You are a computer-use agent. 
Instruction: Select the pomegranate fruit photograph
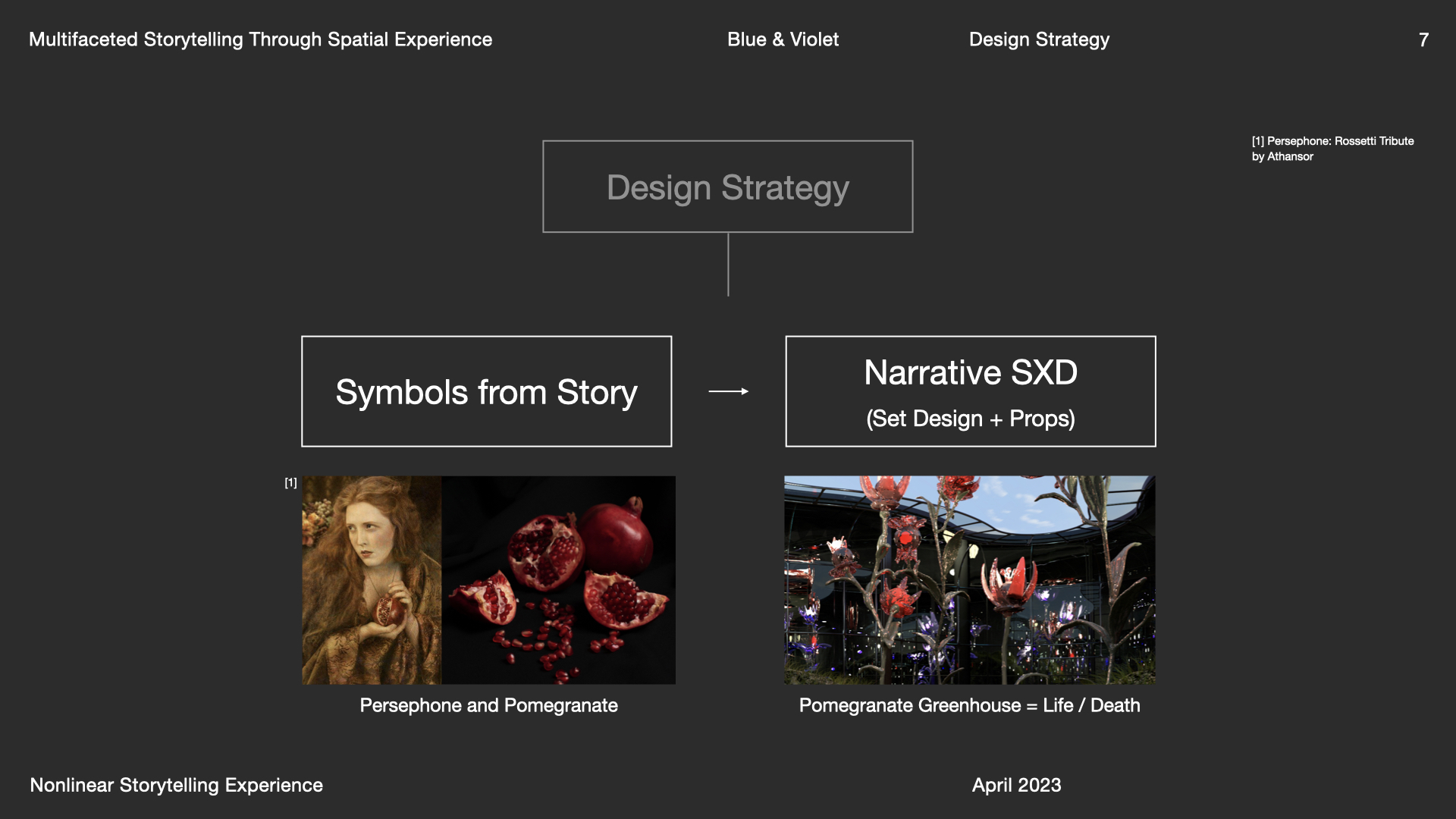(x=558, y=580)
